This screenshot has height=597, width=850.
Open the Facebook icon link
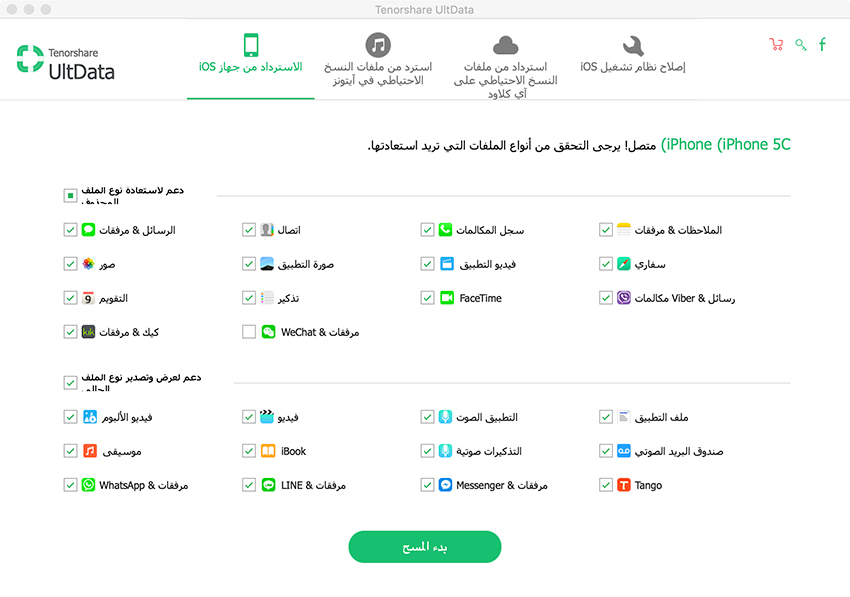(x=822, y=44)
